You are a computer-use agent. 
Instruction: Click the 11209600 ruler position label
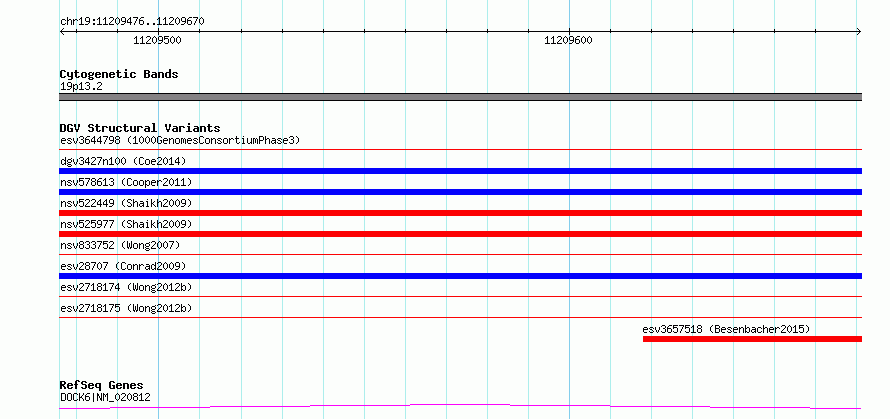[568, 40]
